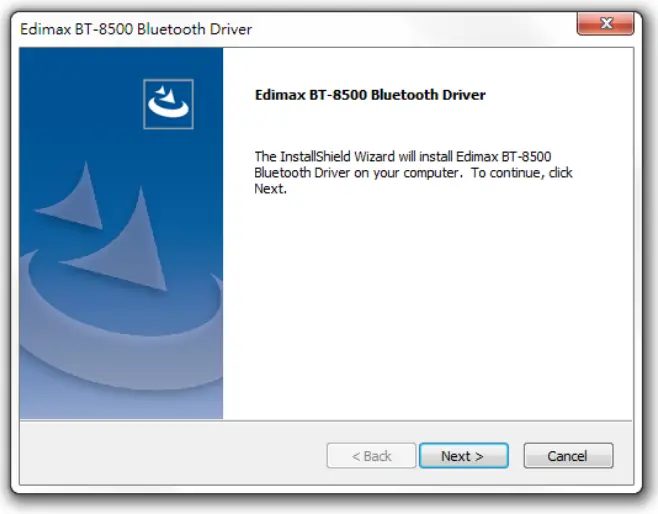Click the InstallShield Wizard description paragraph
Screen dimensions: 658x514
coord(413,172)
